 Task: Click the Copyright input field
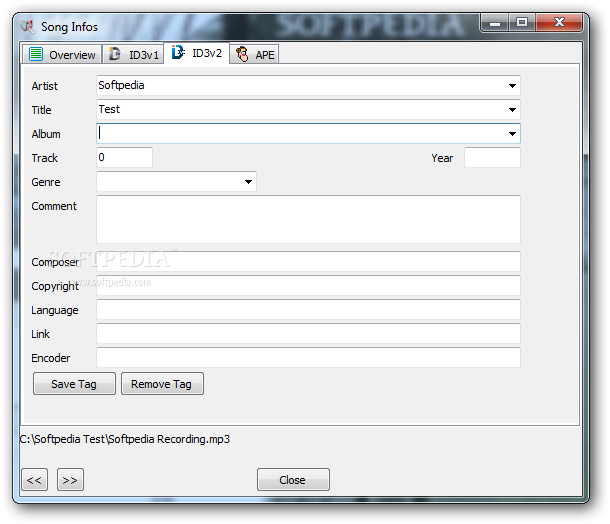[x=308, y=286]
